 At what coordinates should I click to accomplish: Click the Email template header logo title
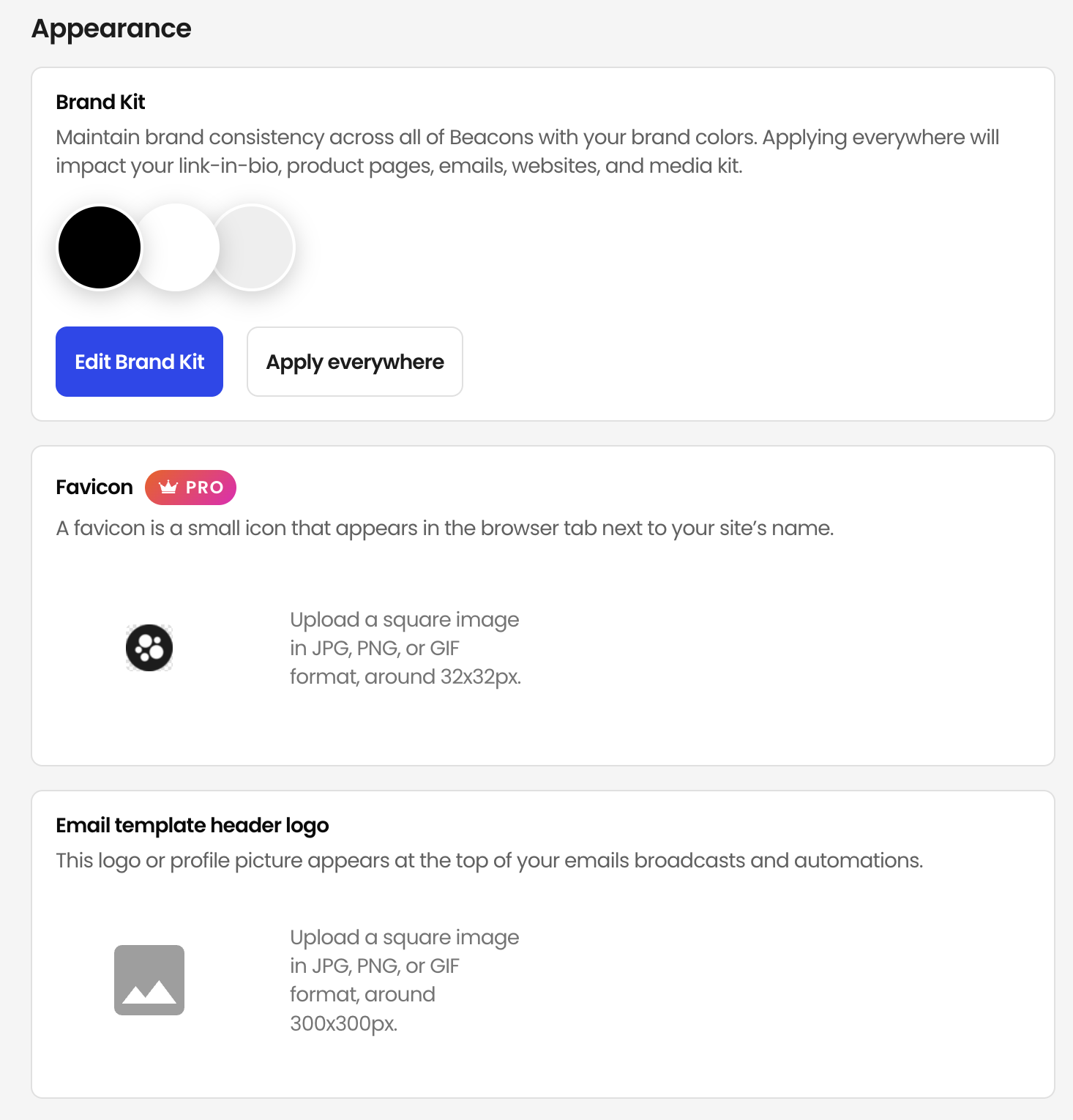coord(192,826)
